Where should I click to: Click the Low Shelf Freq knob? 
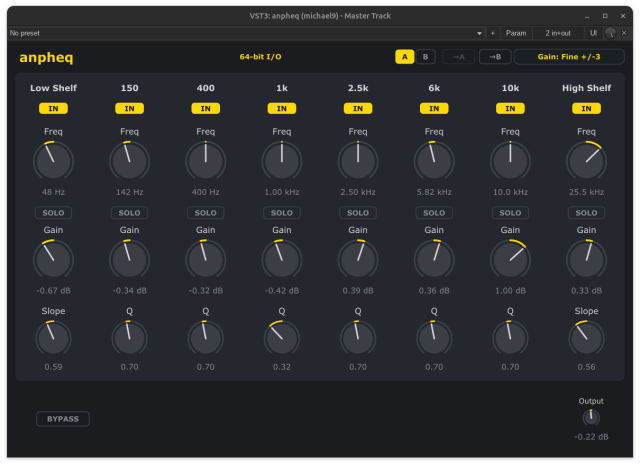[53, 161]
